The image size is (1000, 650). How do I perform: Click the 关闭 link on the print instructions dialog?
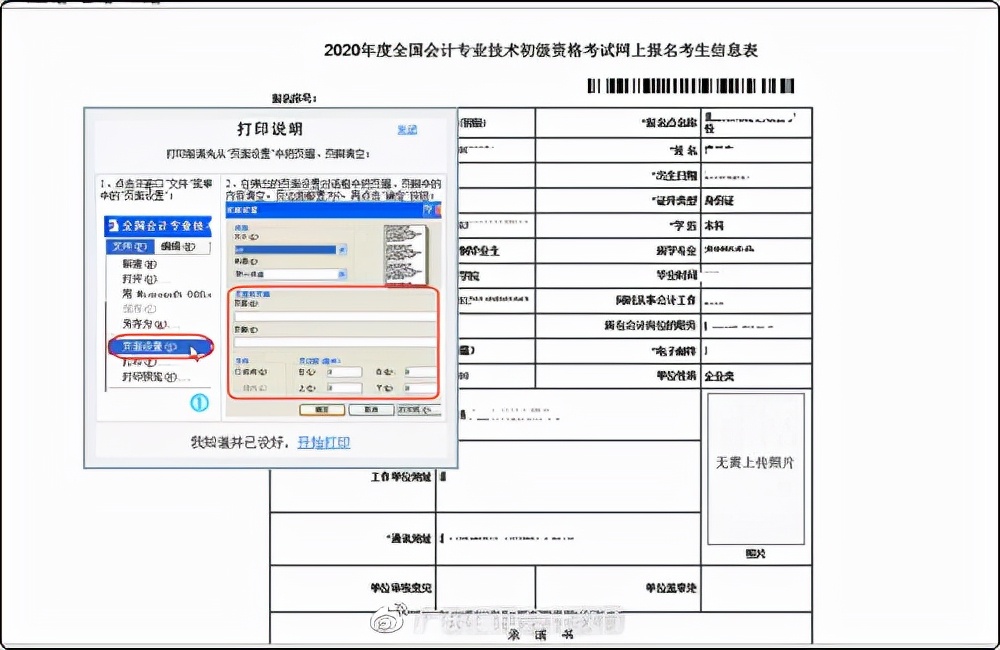406,129
